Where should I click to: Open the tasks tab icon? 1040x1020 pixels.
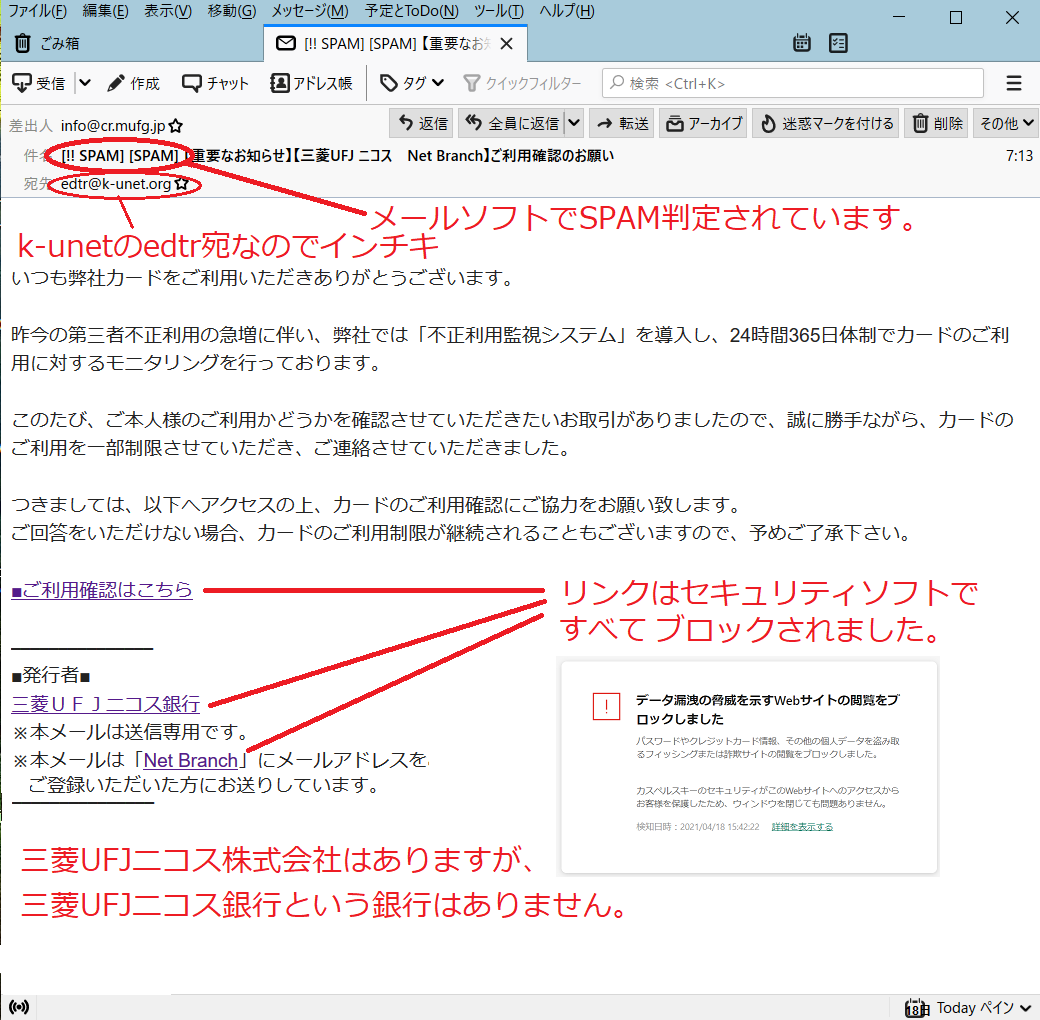coord(838,43)
